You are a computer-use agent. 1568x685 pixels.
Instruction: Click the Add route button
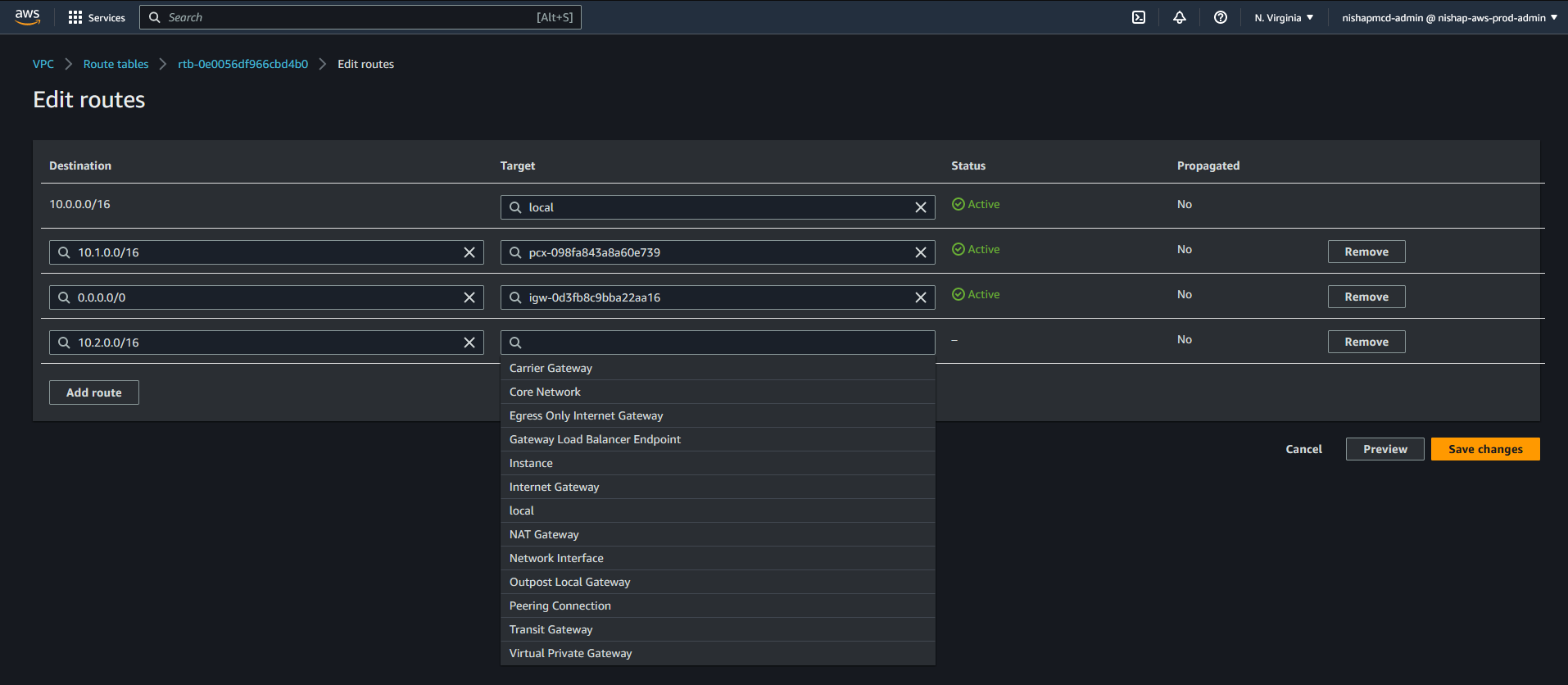(x=94, y=392)
